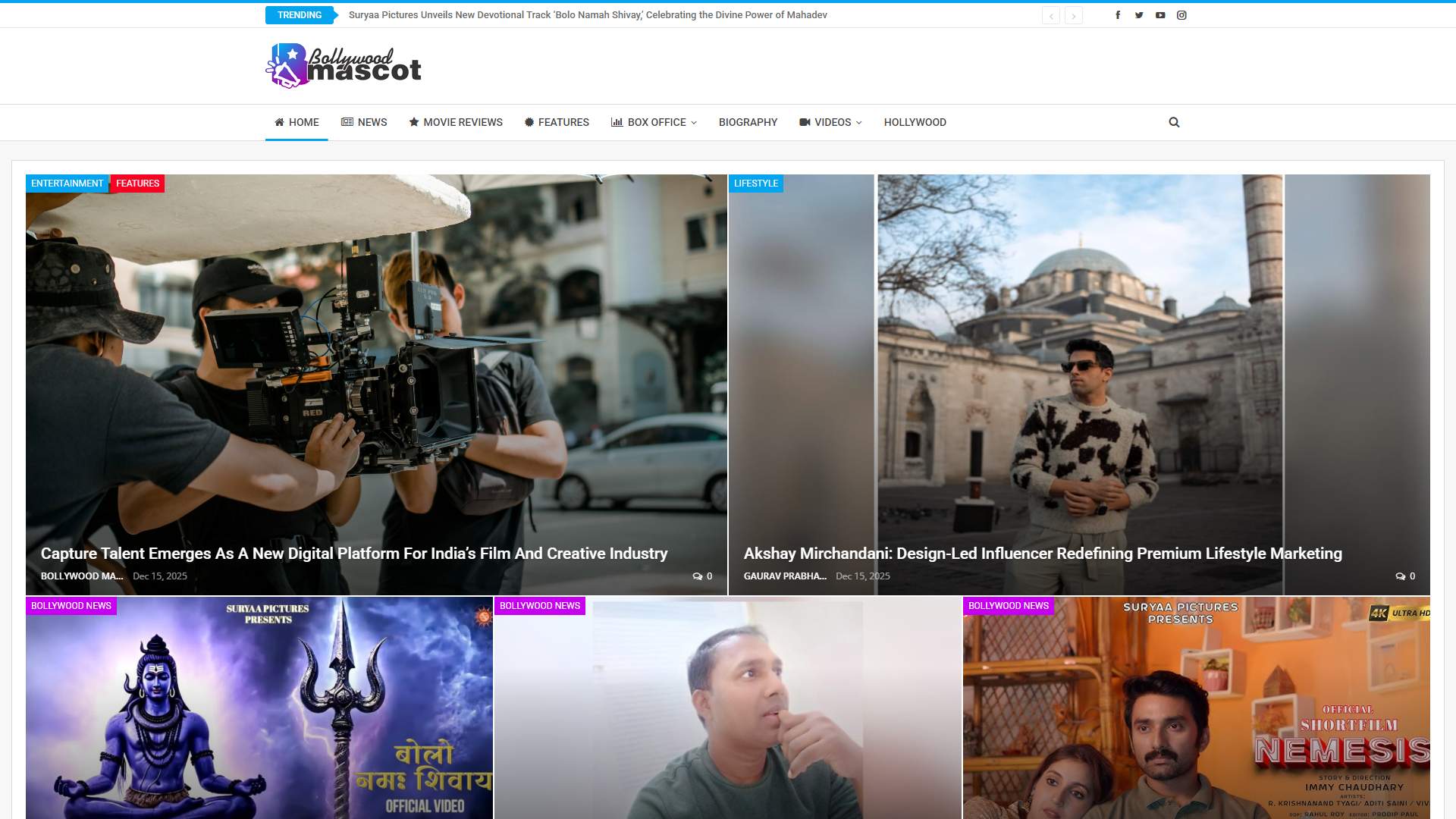Image resolution: width=1456 pixels, height=819 pixels.
Task: Open the YouTube social icon
Action: point(1160,15)
